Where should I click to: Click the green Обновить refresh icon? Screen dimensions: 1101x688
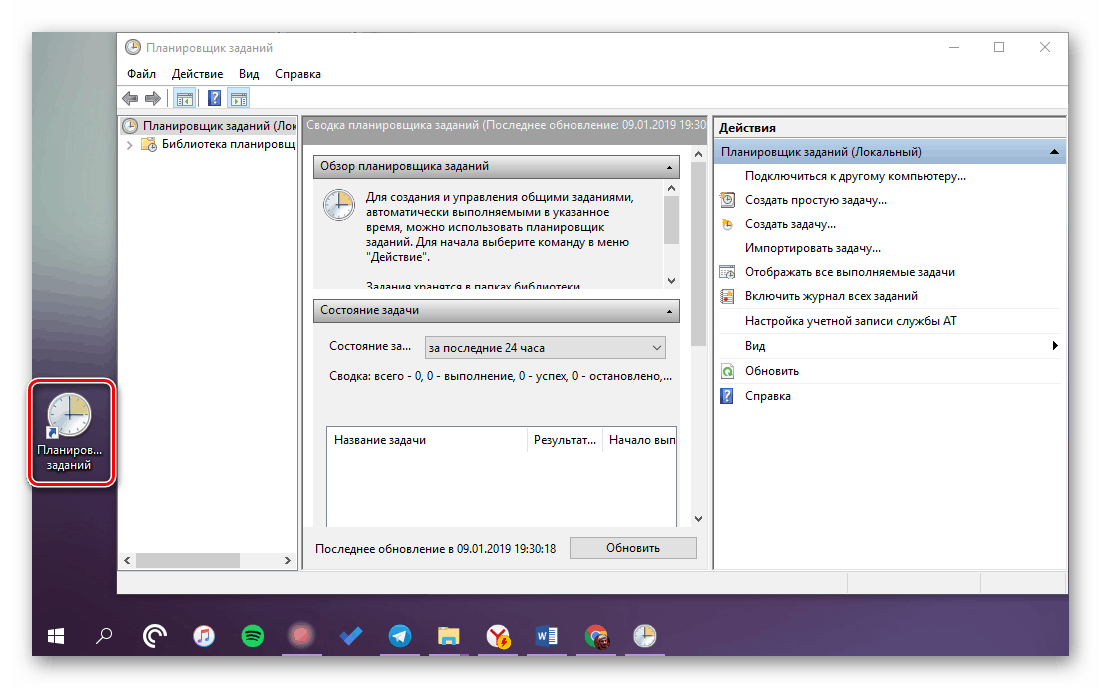pyautogui.click(x=727, y=371)
